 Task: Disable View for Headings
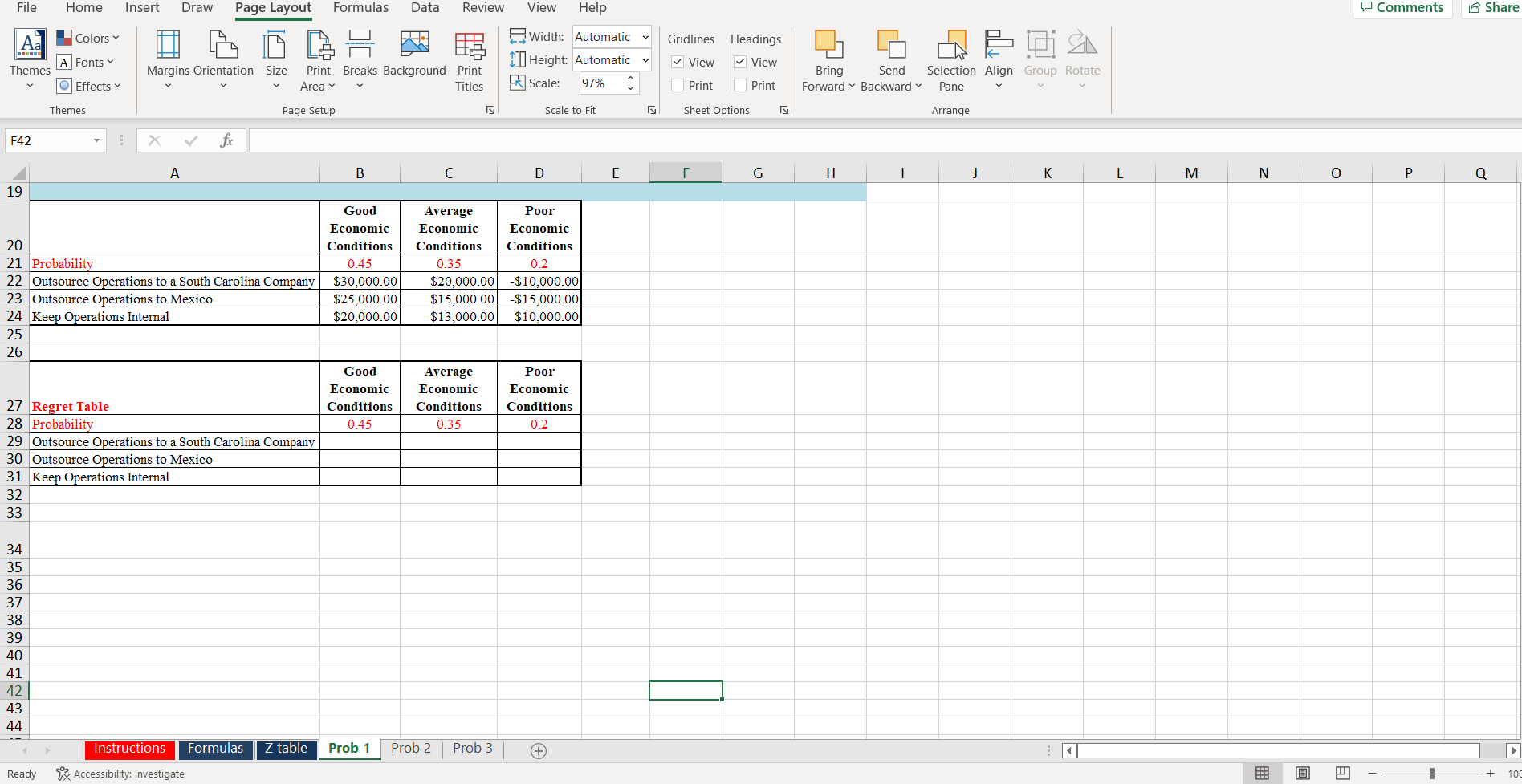[740, 62]
